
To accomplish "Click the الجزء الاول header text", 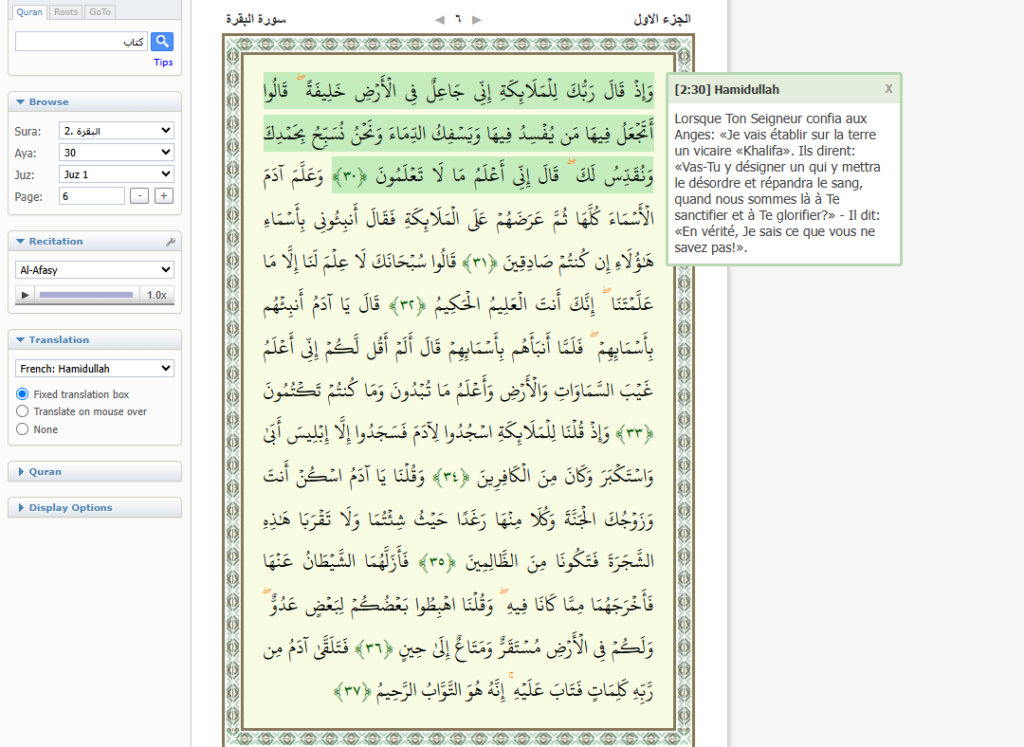I will pos(662,20).
